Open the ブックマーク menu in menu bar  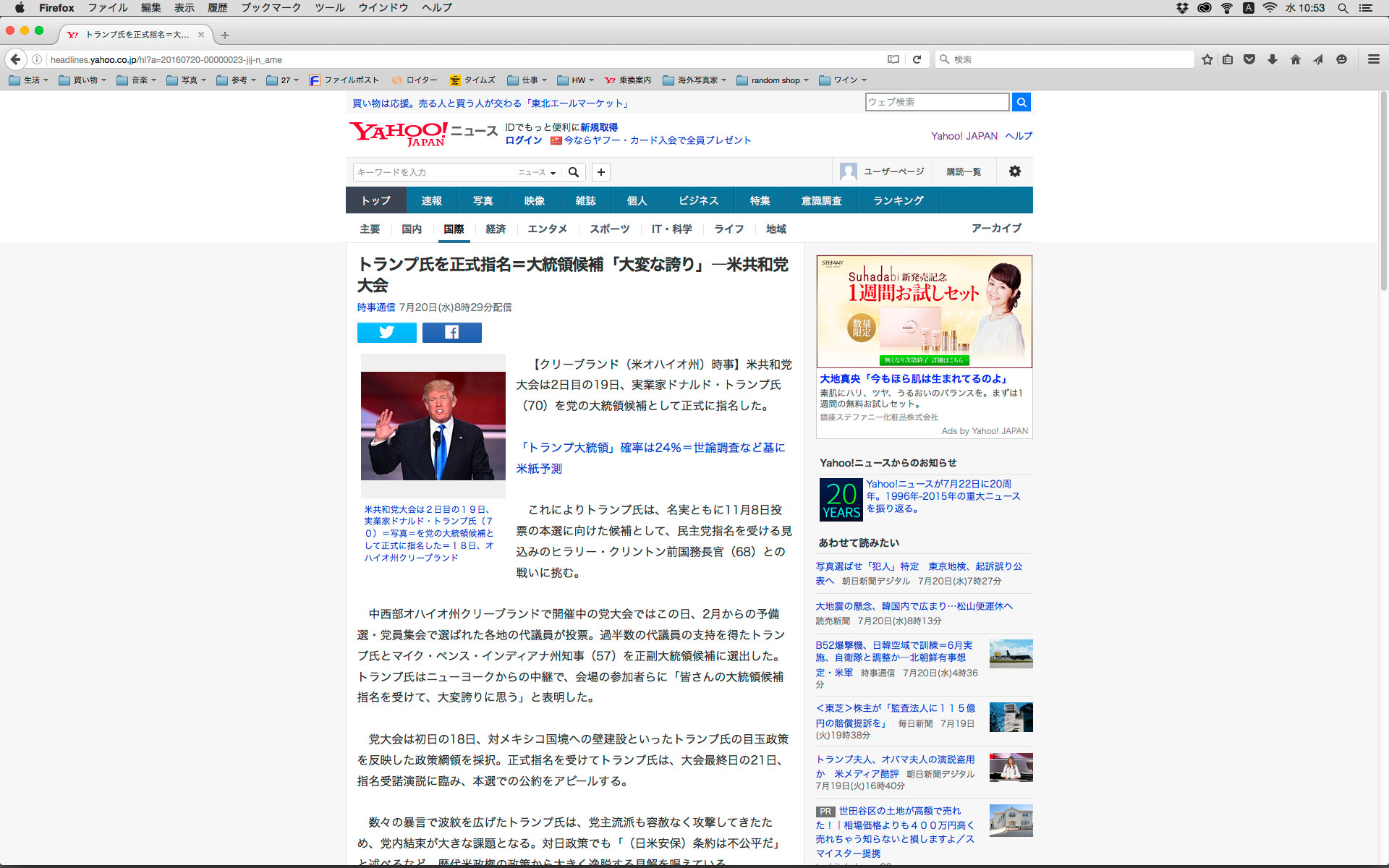(271, 7)
